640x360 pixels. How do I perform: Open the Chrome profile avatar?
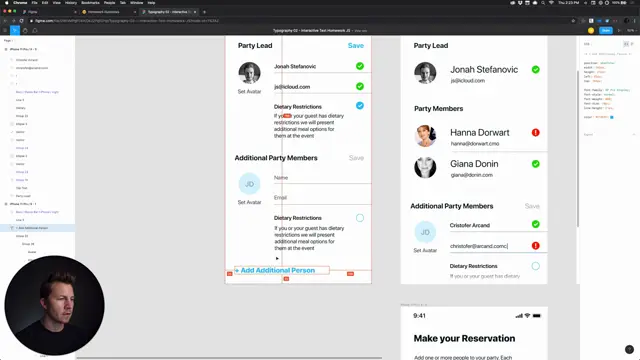click(627, 20)
